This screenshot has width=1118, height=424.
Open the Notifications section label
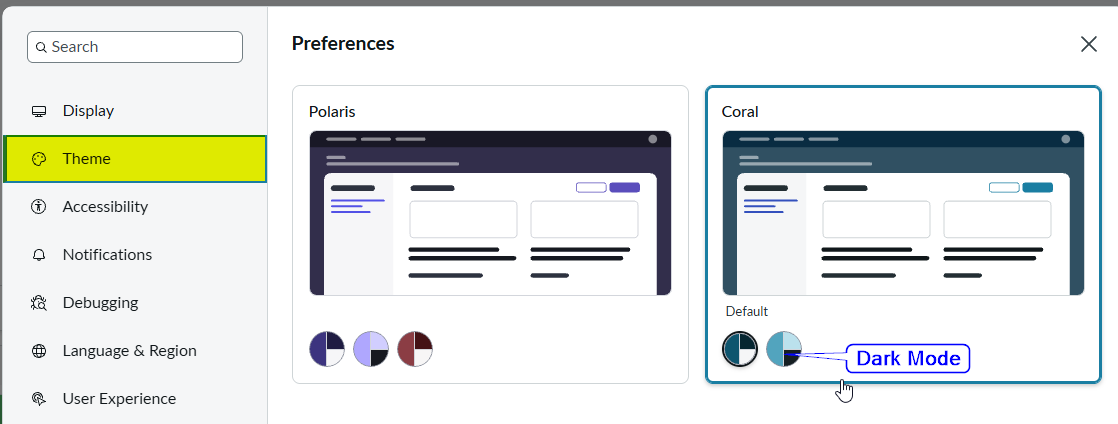[107, 255]
